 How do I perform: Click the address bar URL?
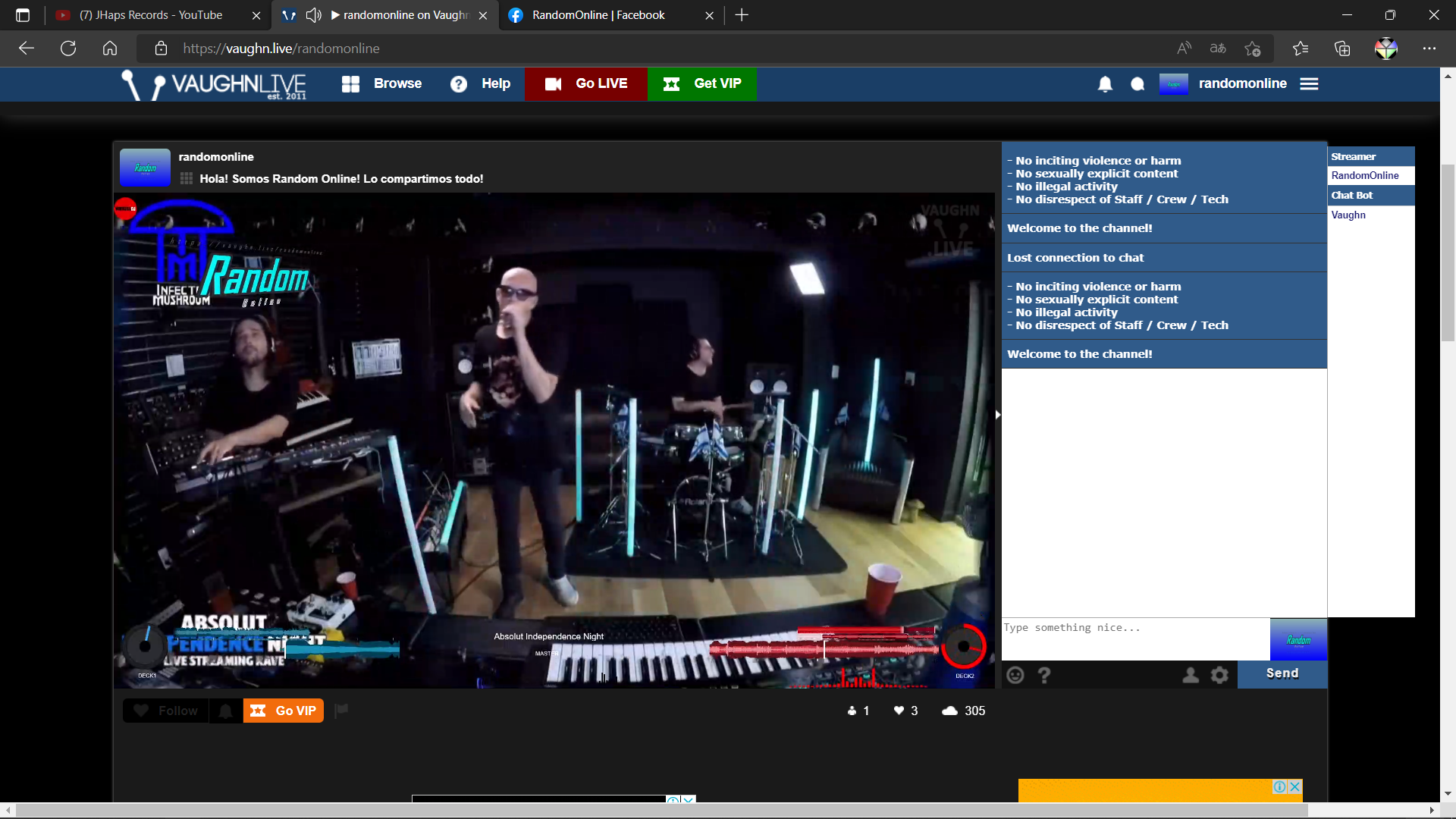click(x=281, y=49)
